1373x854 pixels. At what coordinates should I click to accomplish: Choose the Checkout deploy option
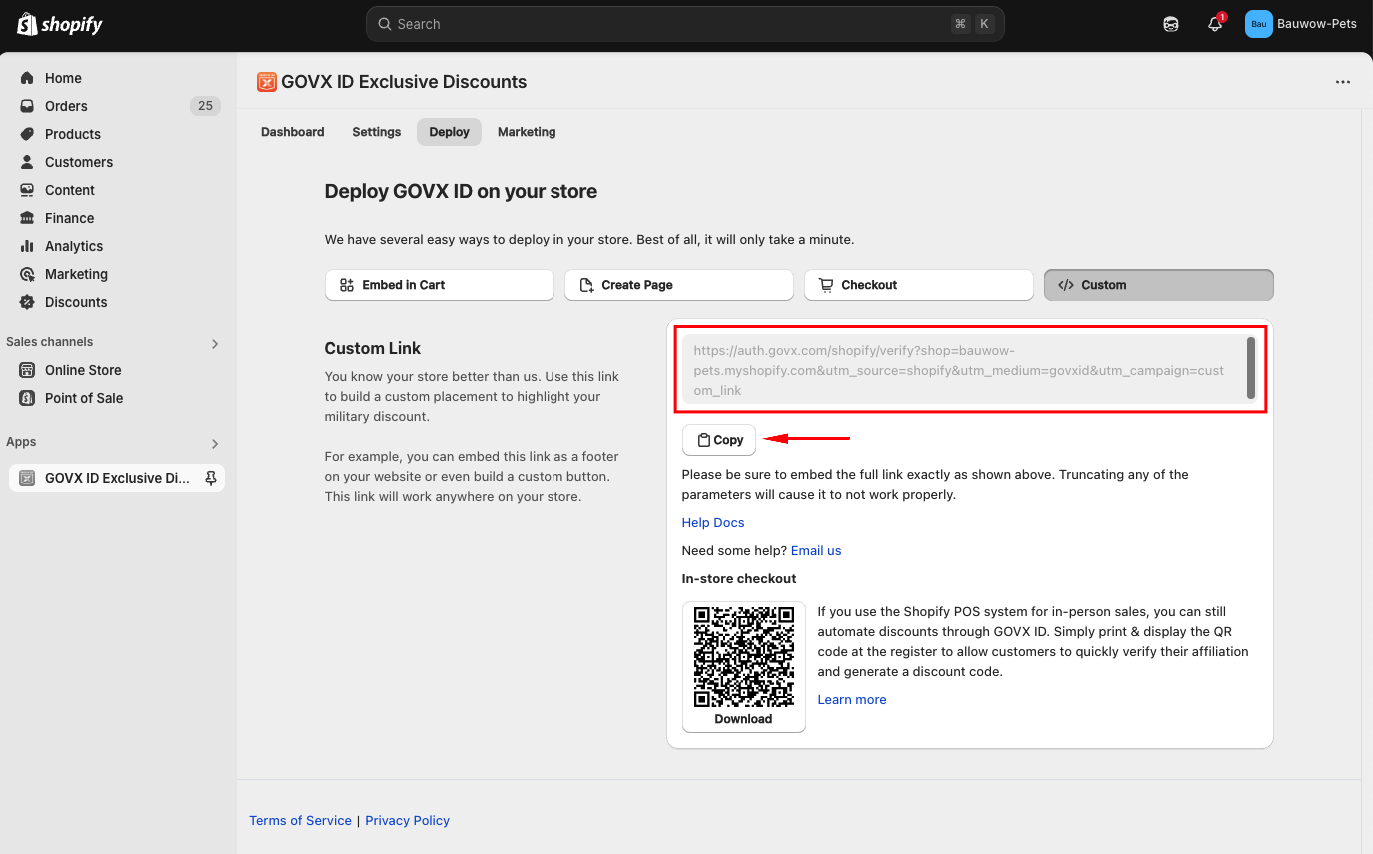(x=918, y=285)
